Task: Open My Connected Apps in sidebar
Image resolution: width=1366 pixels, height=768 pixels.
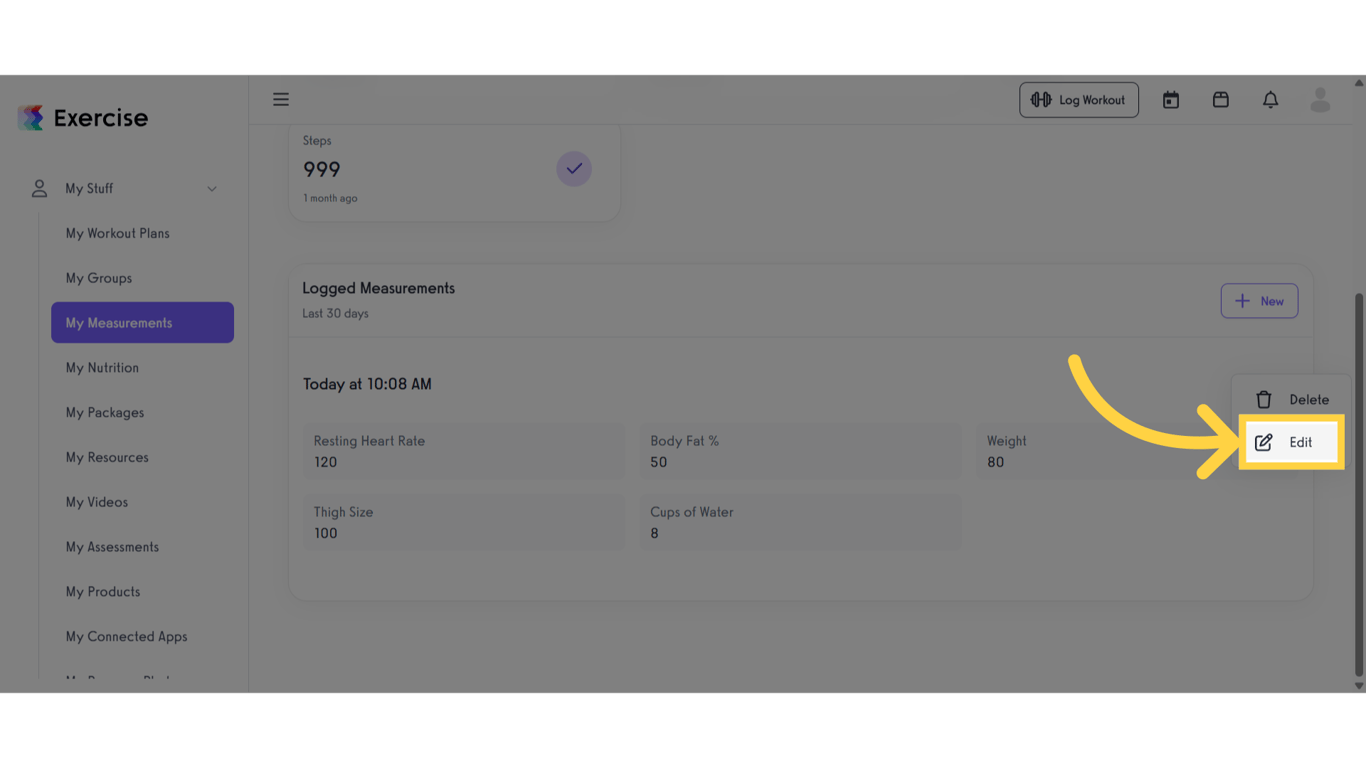Action: point(126,636)
